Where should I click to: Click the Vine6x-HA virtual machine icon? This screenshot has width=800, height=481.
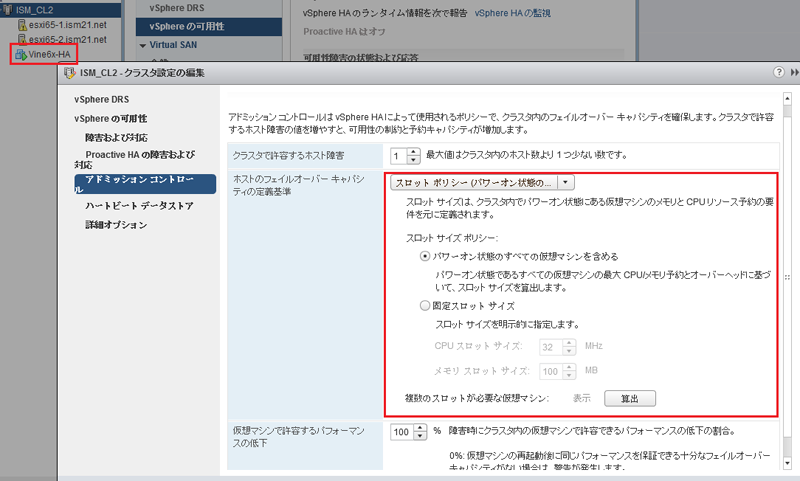[20, 53]
